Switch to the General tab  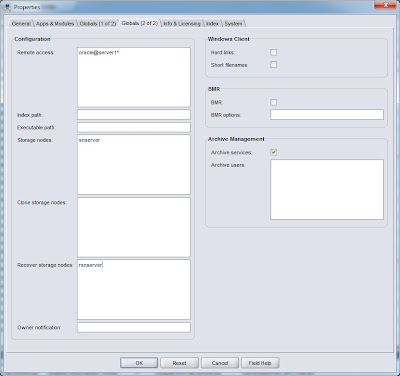[21, 24]
